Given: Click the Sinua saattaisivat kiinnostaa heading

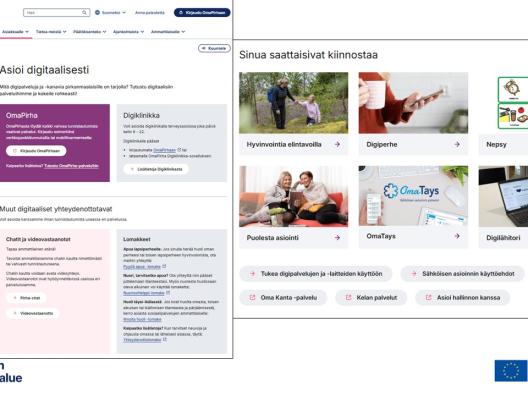Looking at the screenshot, I should pos(308,55).
